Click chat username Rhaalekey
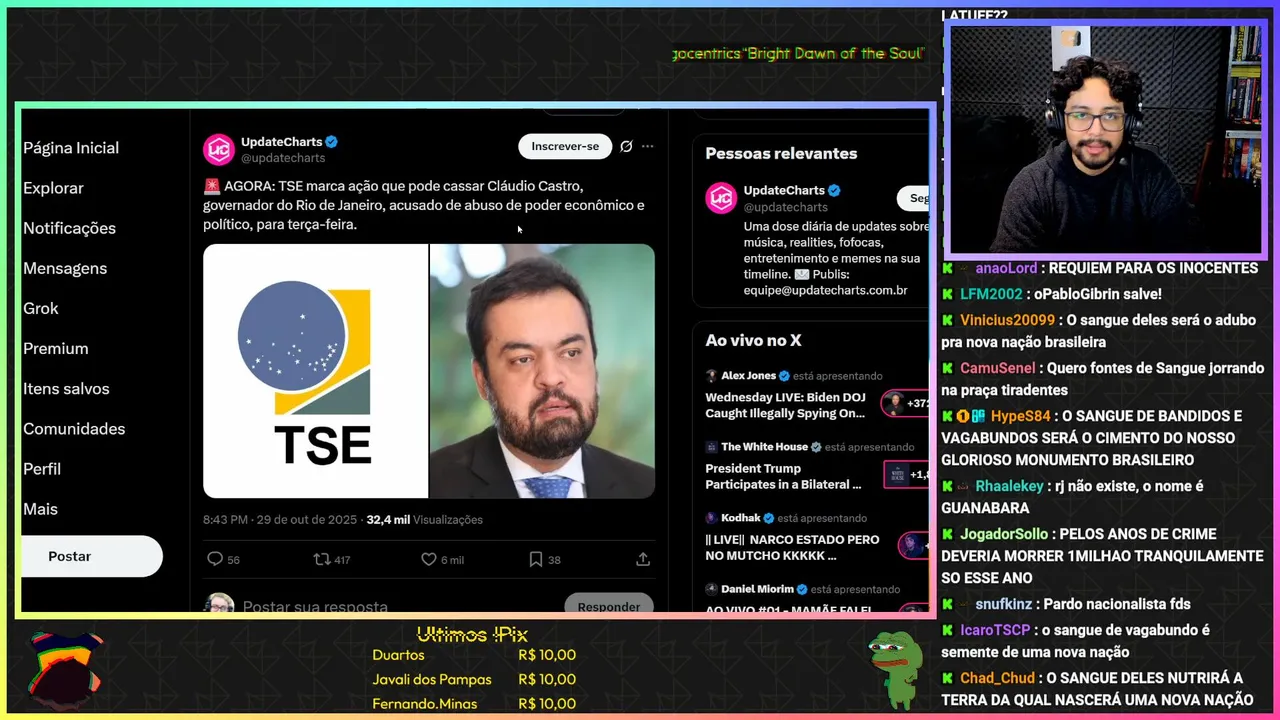 click(x=1009, y=486)
